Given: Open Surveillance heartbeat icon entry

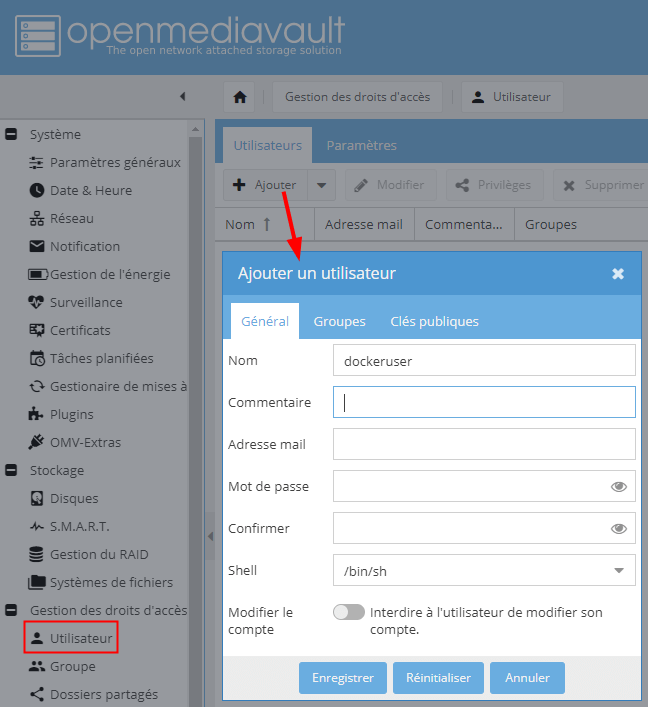Looking at the screenshot, I should pos(36,302).
